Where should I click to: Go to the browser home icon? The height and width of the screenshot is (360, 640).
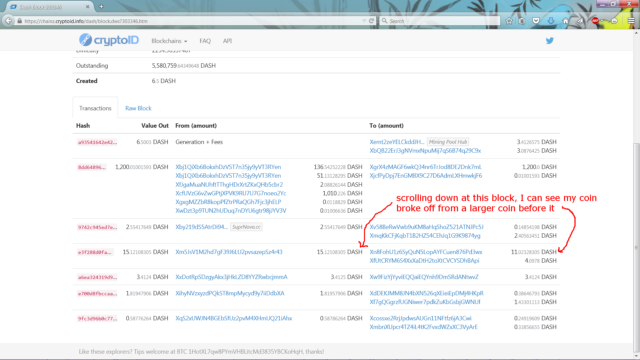[565, 21]
